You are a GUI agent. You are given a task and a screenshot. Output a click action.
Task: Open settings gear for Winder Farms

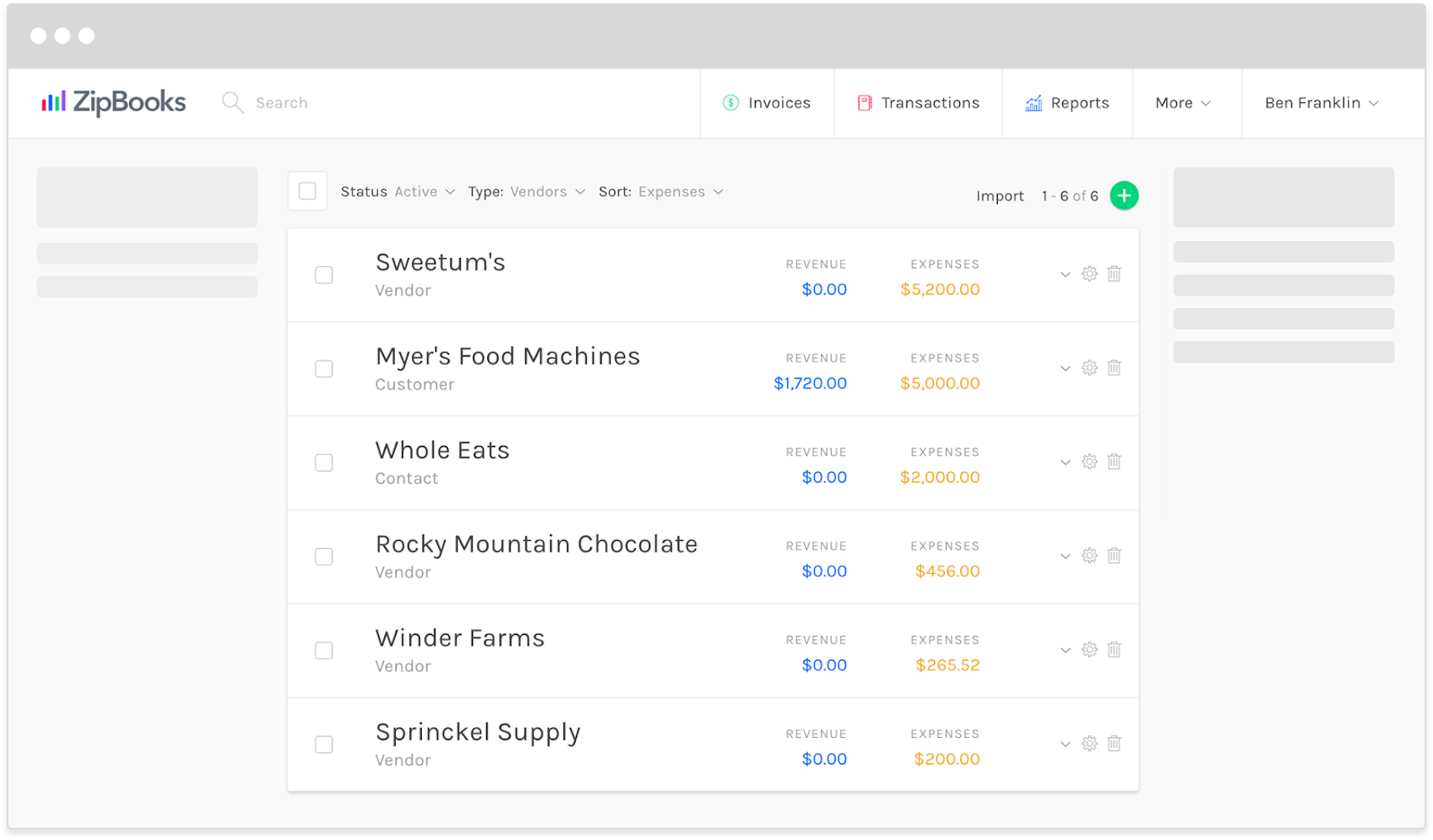coord(1089,650)
